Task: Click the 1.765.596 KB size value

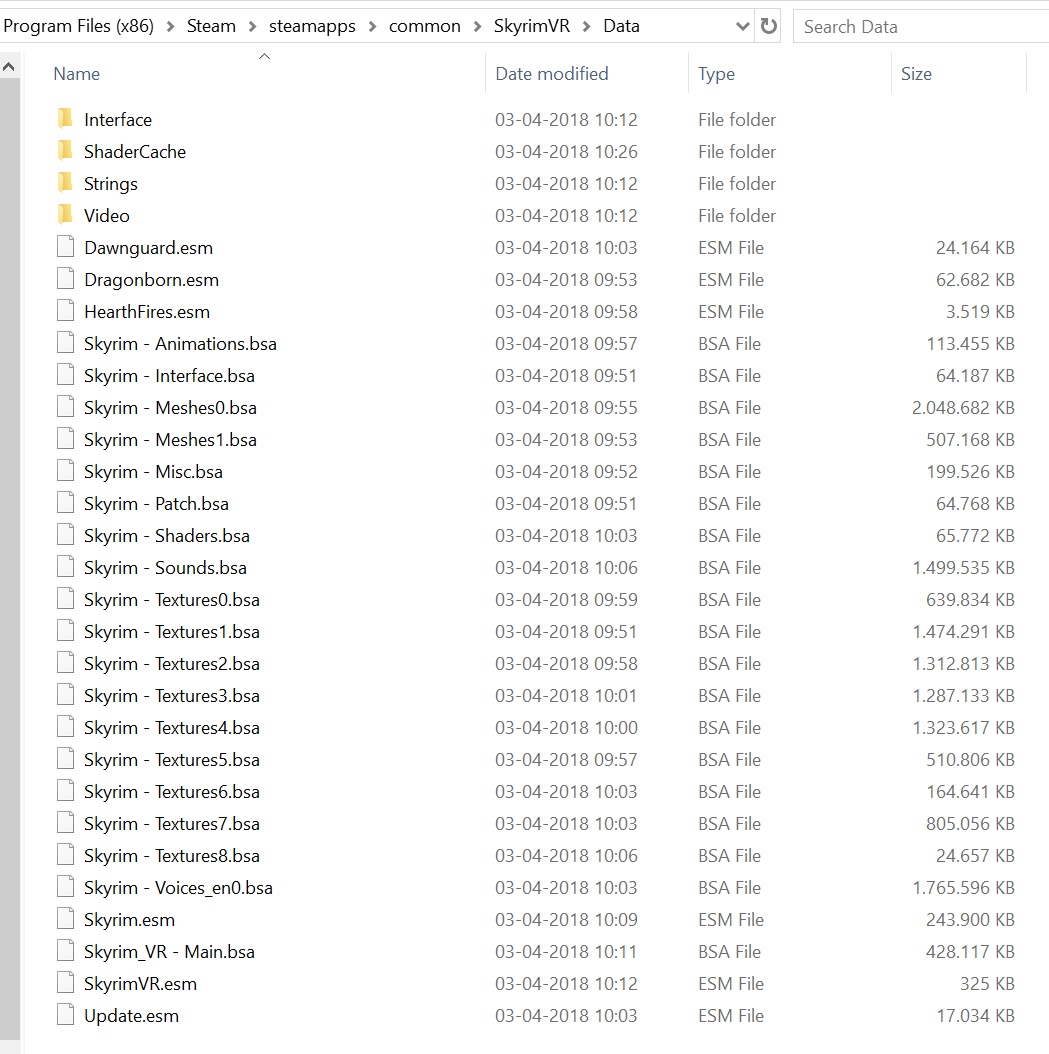Action: pyautogui.click(x=963, y=887)
